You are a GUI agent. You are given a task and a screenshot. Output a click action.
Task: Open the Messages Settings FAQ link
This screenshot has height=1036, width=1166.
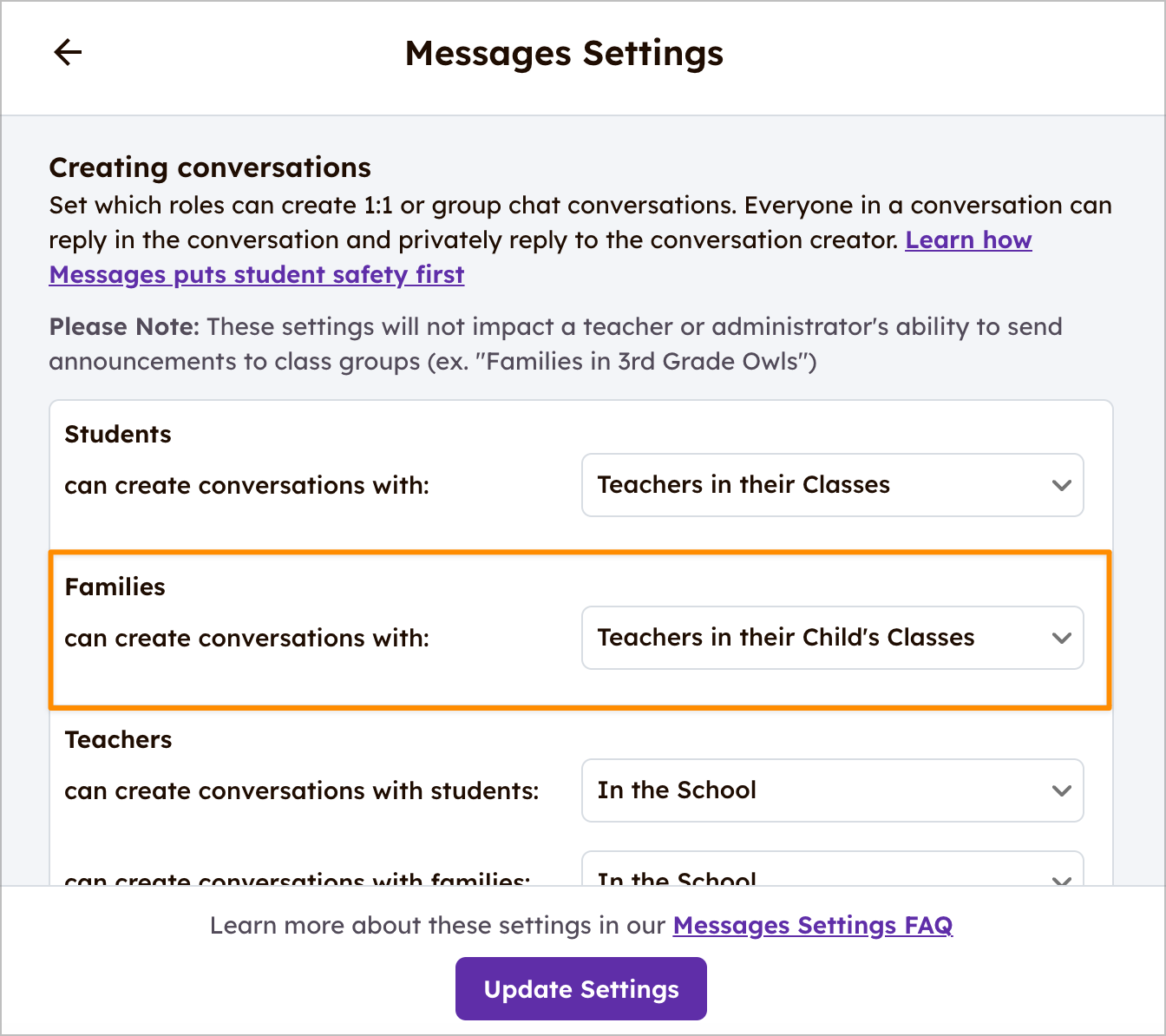pos(812,926)
